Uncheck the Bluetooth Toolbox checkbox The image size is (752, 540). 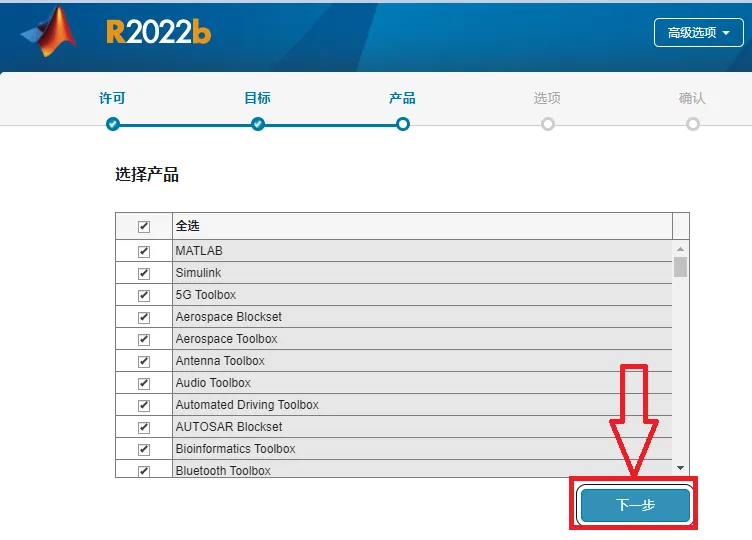click(x=144, y=471)
